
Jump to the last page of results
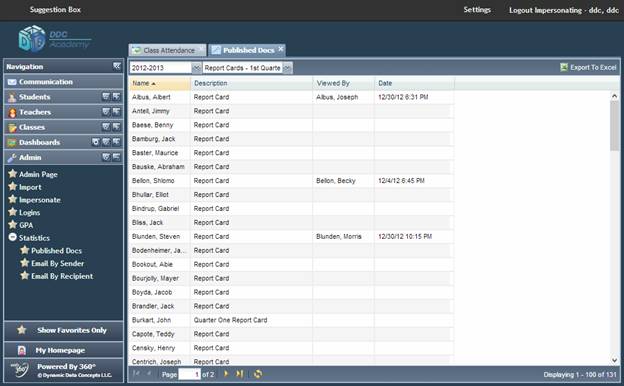click(239, 374)
